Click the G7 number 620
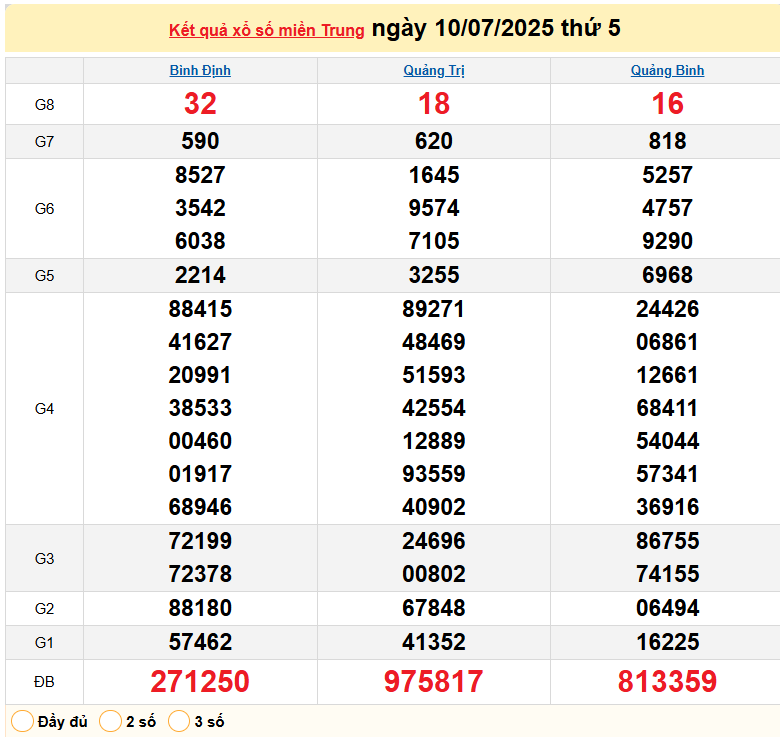Viewport: 780px width, 737px height. (x=434, y=141)
